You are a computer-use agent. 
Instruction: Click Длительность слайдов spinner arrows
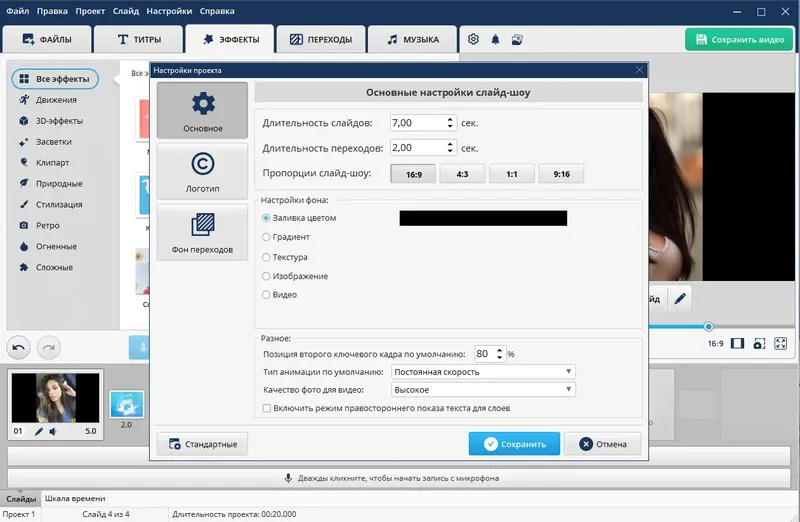(x=449, y=123)
